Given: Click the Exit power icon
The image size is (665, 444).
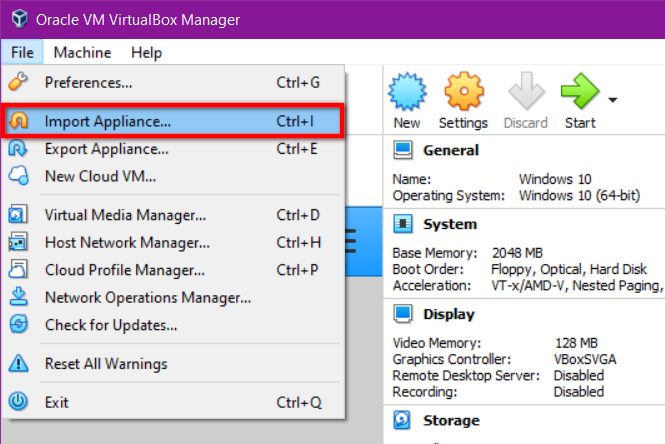Looking at the screenshot, I should pos(18,401).
